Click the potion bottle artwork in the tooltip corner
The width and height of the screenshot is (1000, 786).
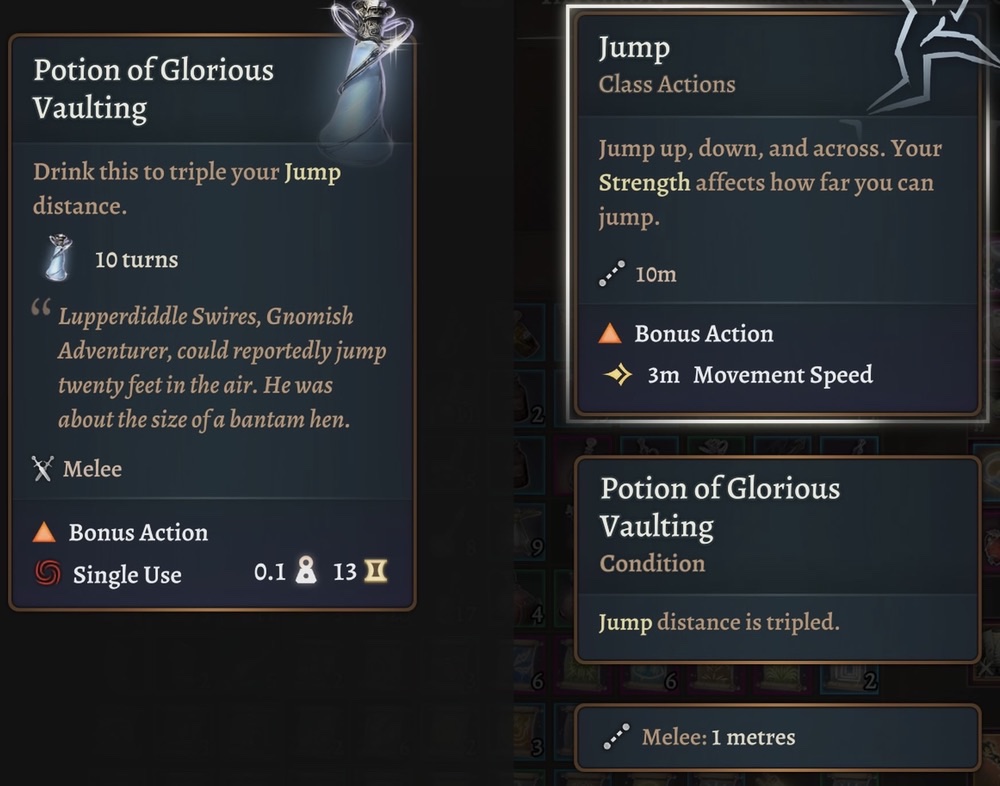click(365, 75)
